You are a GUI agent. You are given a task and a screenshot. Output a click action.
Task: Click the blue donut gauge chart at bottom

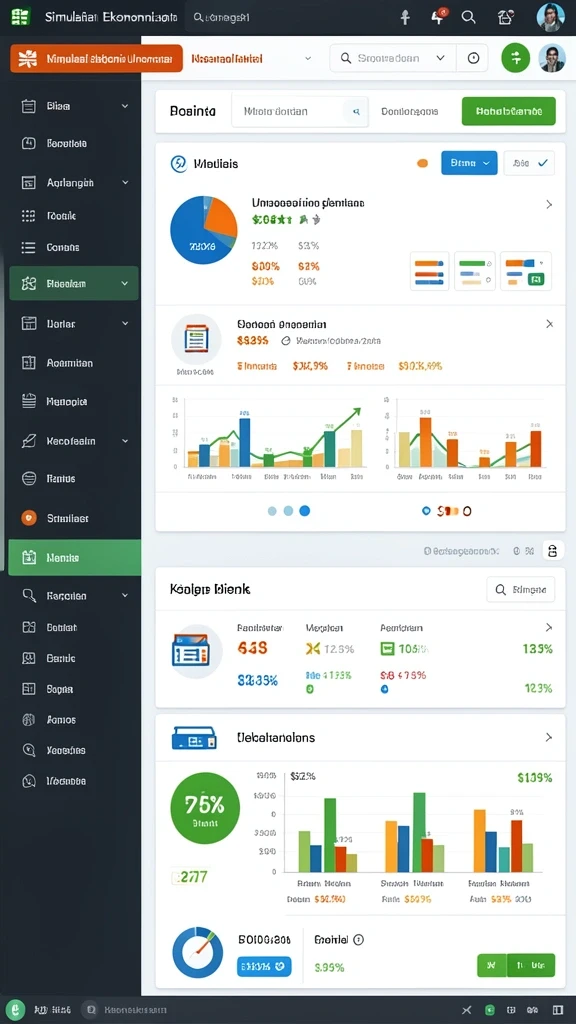(x=197, y=953)
